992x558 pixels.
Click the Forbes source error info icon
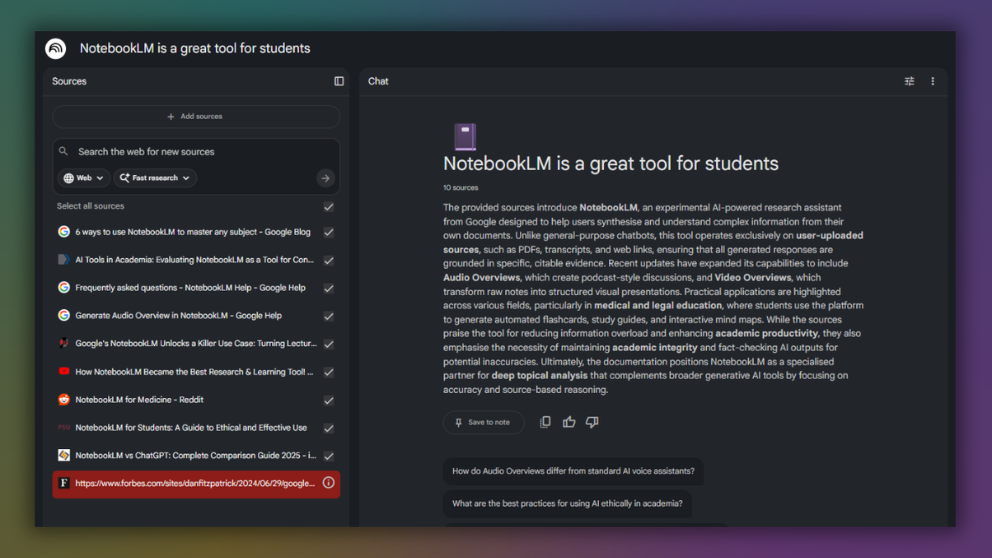(x=328, y=483)
